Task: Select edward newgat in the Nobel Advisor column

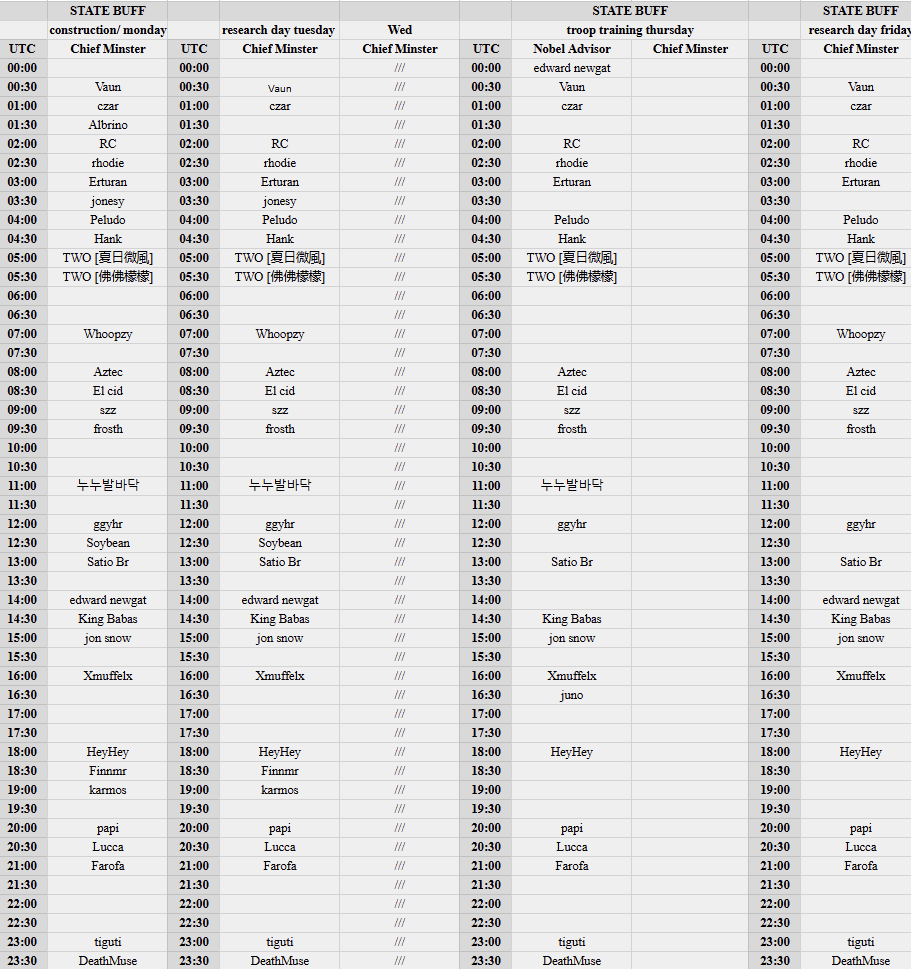Action: pyautogui.click(x=572, y=68)
